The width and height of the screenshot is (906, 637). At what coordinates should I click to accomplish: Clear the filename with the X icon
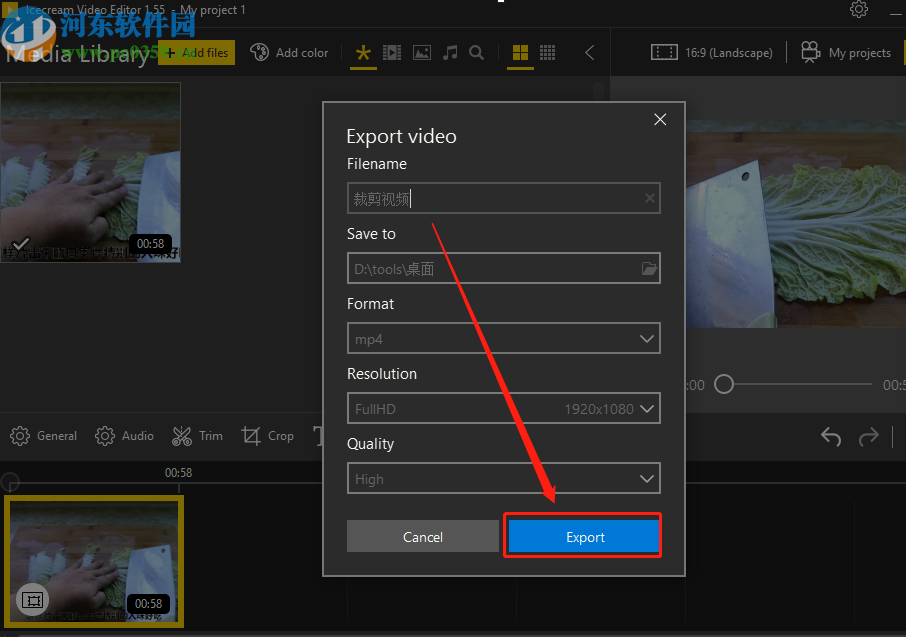[649, 199]
